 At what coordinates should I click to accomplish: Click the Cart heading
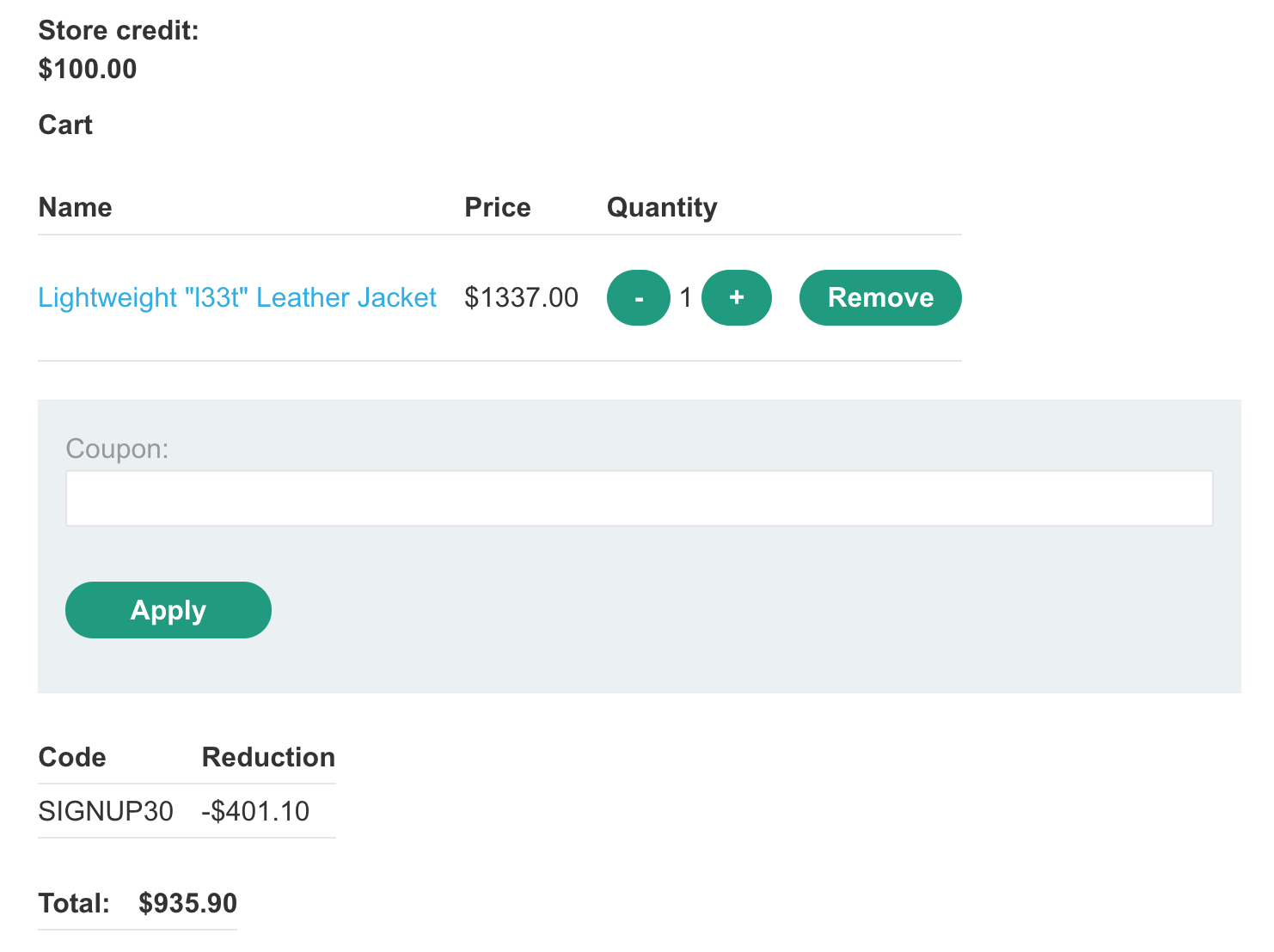[x=65, y=125]
